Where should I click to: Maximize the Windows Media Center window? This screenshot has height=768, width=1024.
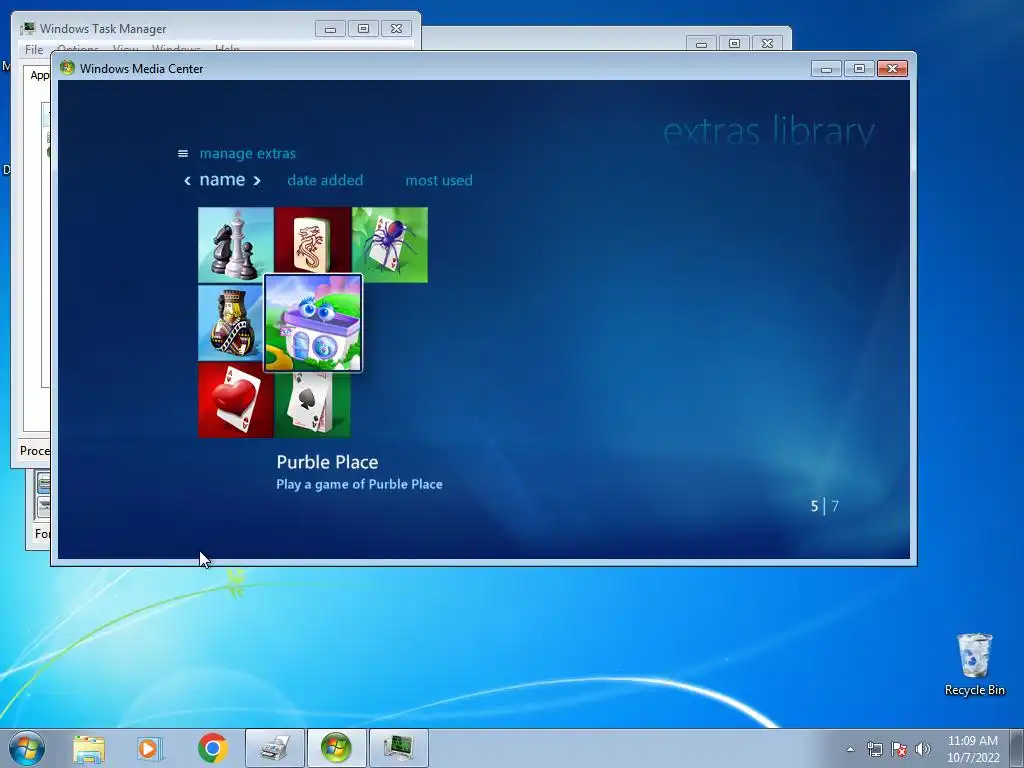point(859,69)
